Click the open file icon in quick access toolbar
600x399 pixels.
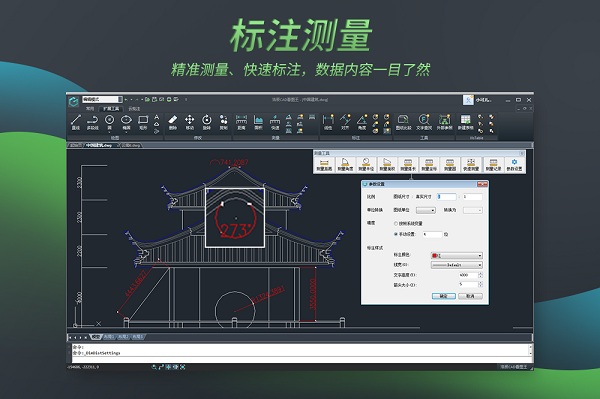147,99
